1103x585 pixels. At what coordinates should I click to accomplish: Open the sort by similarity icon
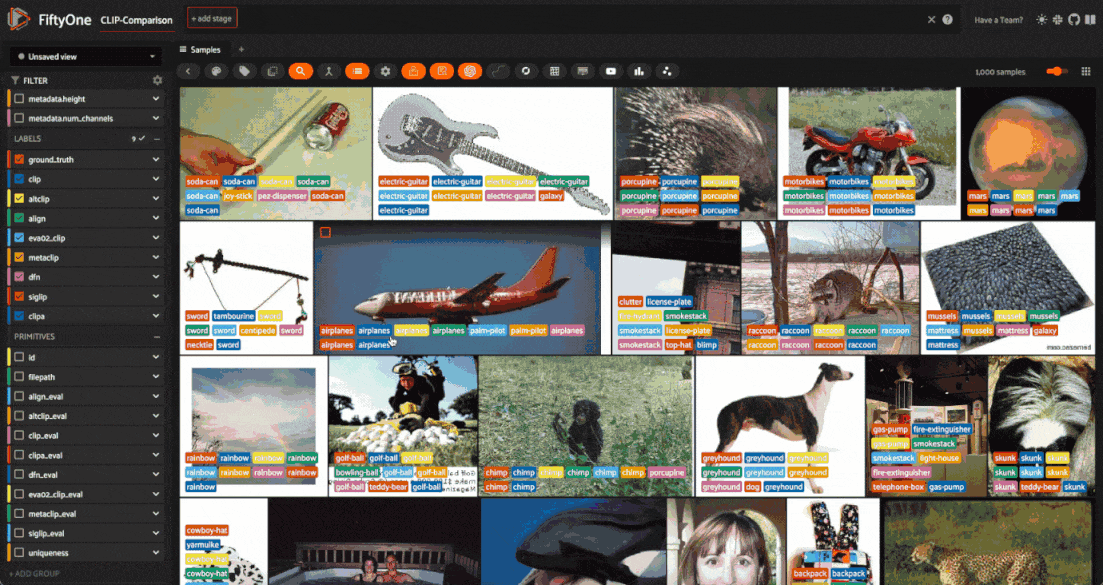coord(329,71)
